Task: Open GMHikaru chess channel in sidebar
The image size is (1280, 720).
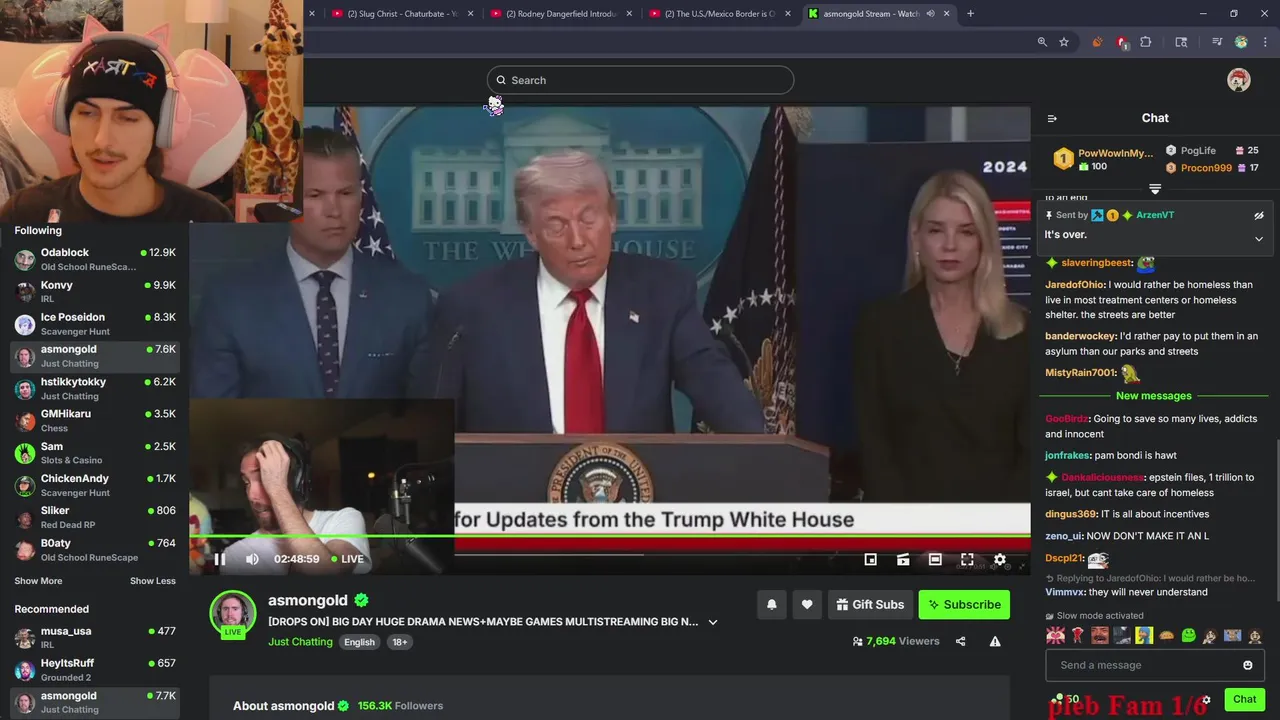Action: click(95, 421)
